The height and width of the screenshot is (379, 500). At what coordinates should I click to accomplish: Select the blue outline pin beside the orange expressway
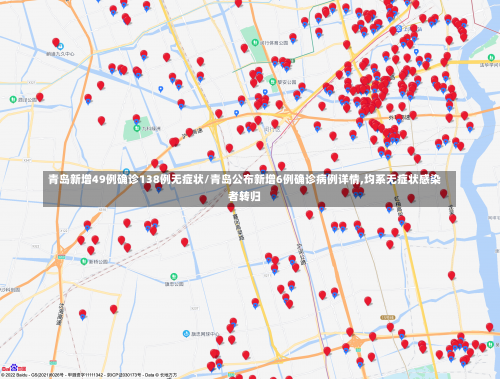tap(236, 113)
